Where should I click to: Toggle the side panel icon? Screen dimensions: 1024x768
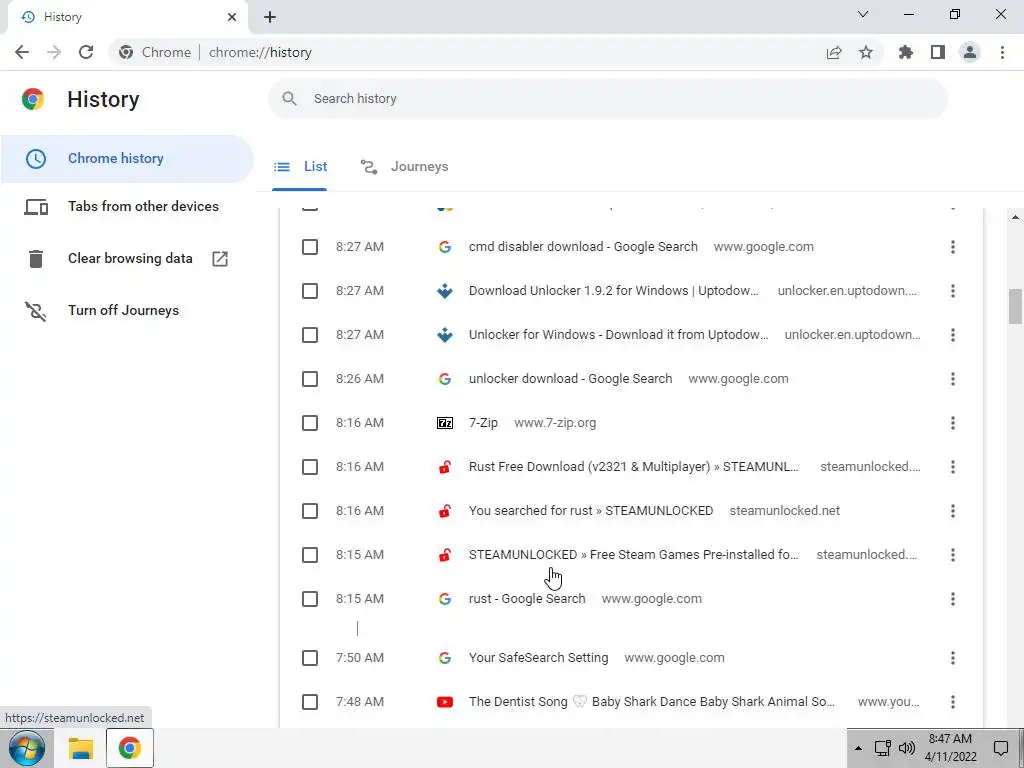tap(938, 52)
